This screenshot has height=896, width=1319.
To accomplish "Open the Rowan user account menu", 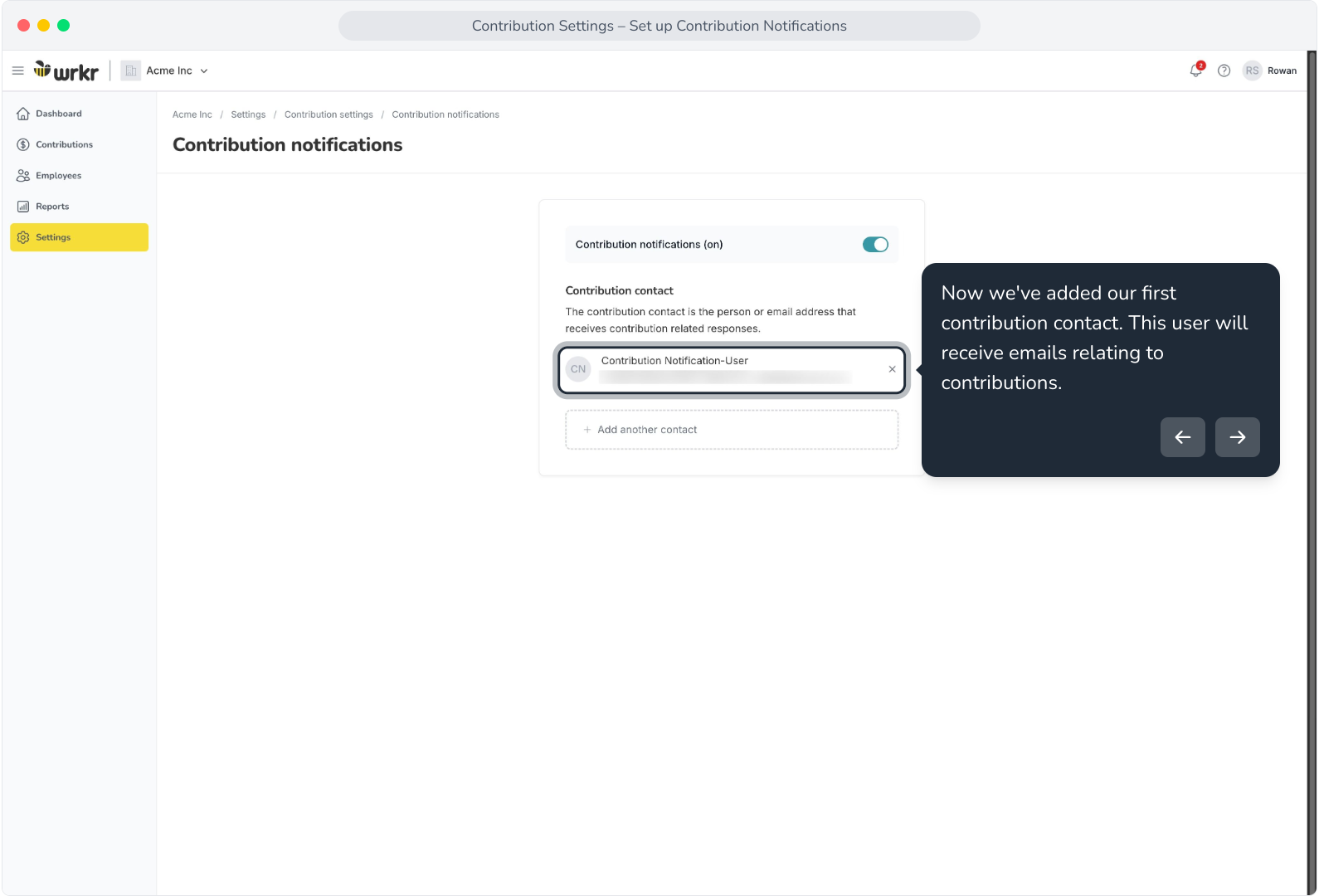I will point(1282,71).
